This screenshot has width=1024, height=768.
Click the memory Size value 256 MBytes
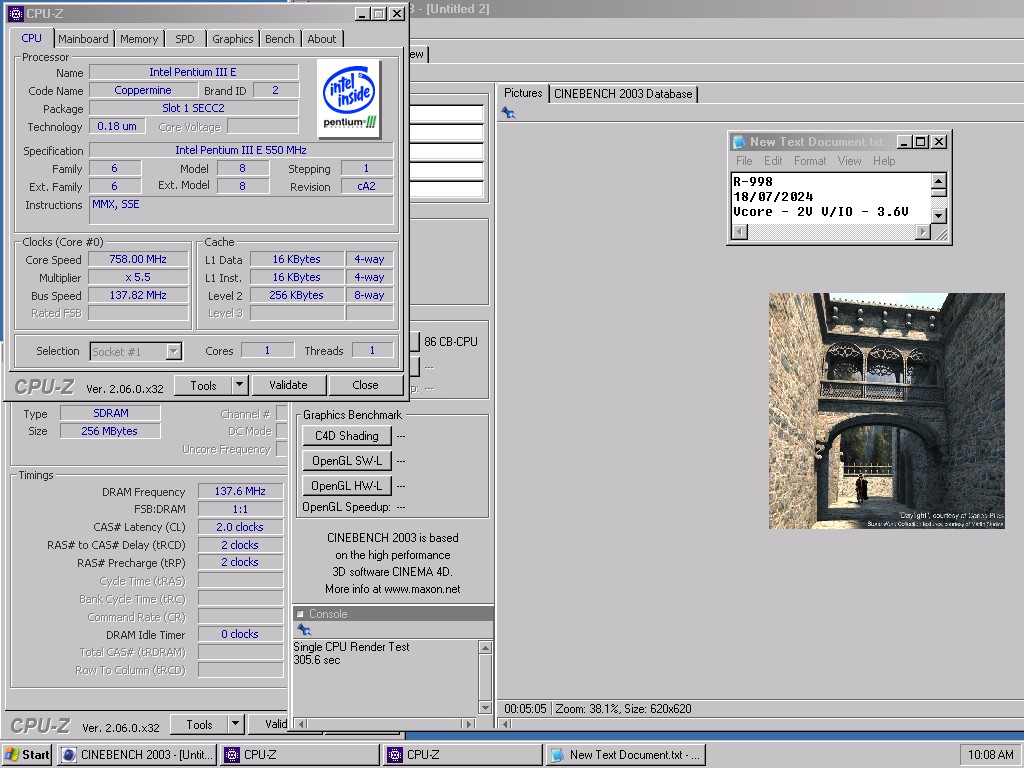[110, 431]
